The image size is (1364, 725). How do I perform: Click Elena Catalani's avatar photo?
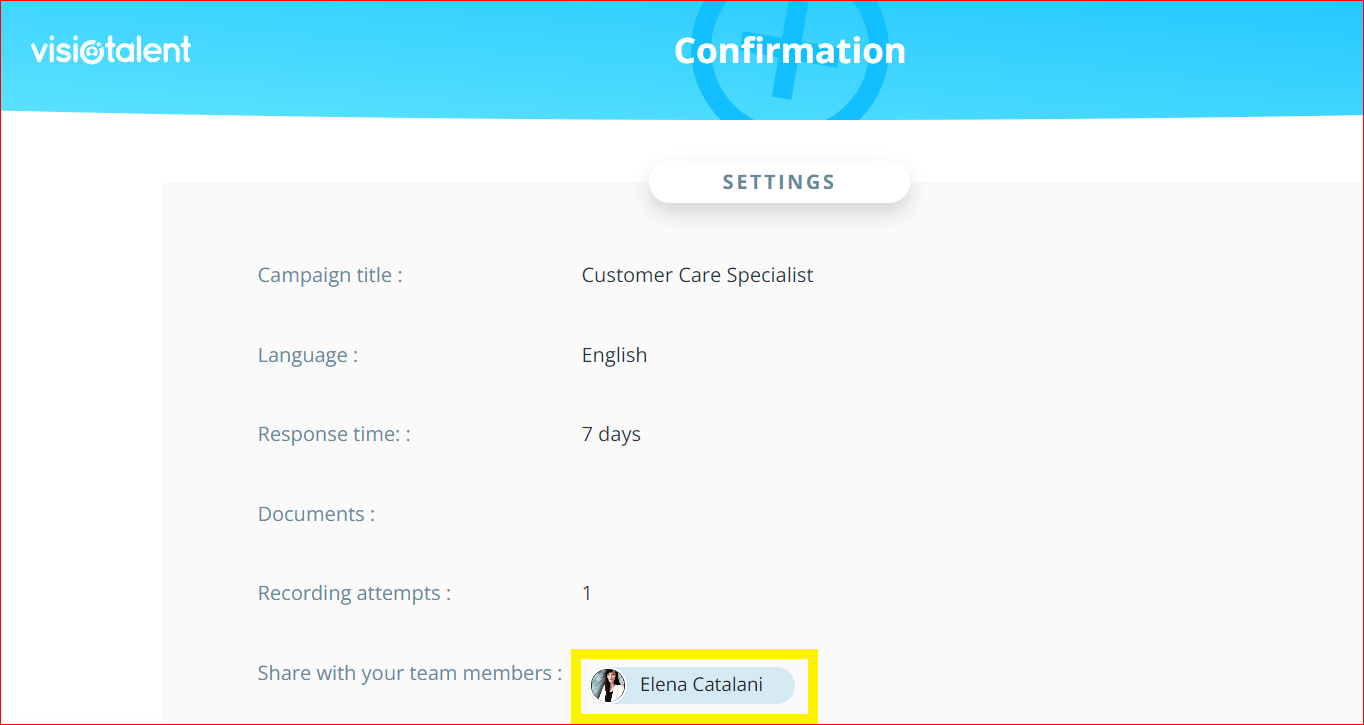tap(608, 685)
